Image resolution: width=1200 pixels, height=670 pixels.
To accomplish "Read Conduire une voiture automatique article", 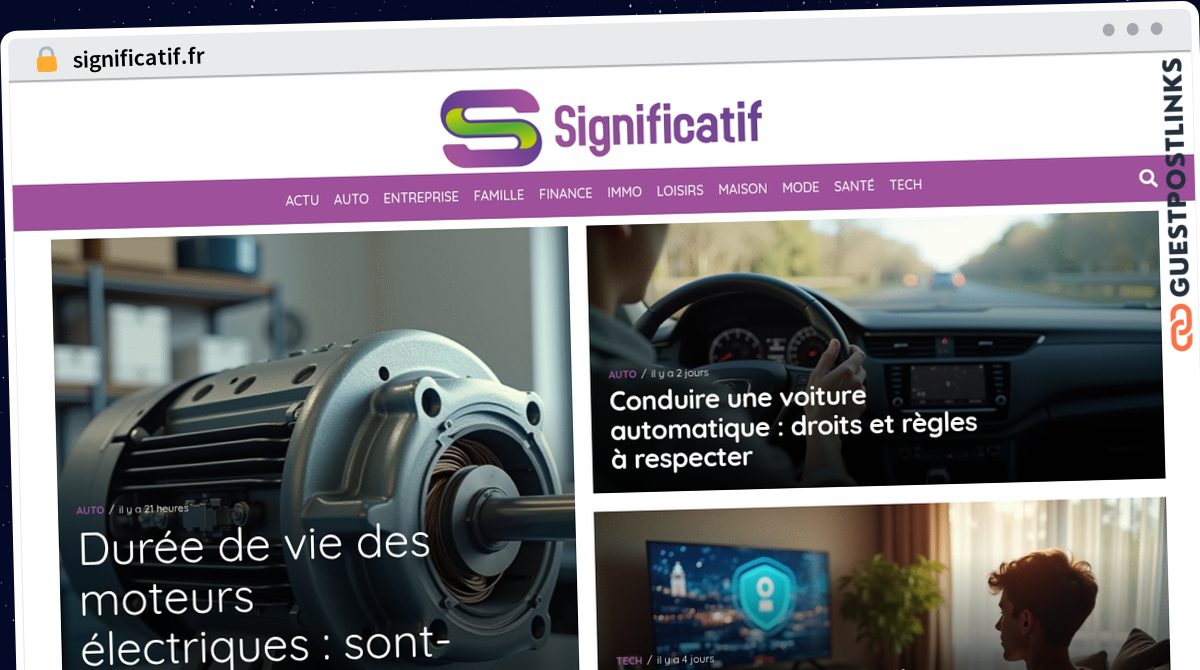I will [x=793, y=427].
